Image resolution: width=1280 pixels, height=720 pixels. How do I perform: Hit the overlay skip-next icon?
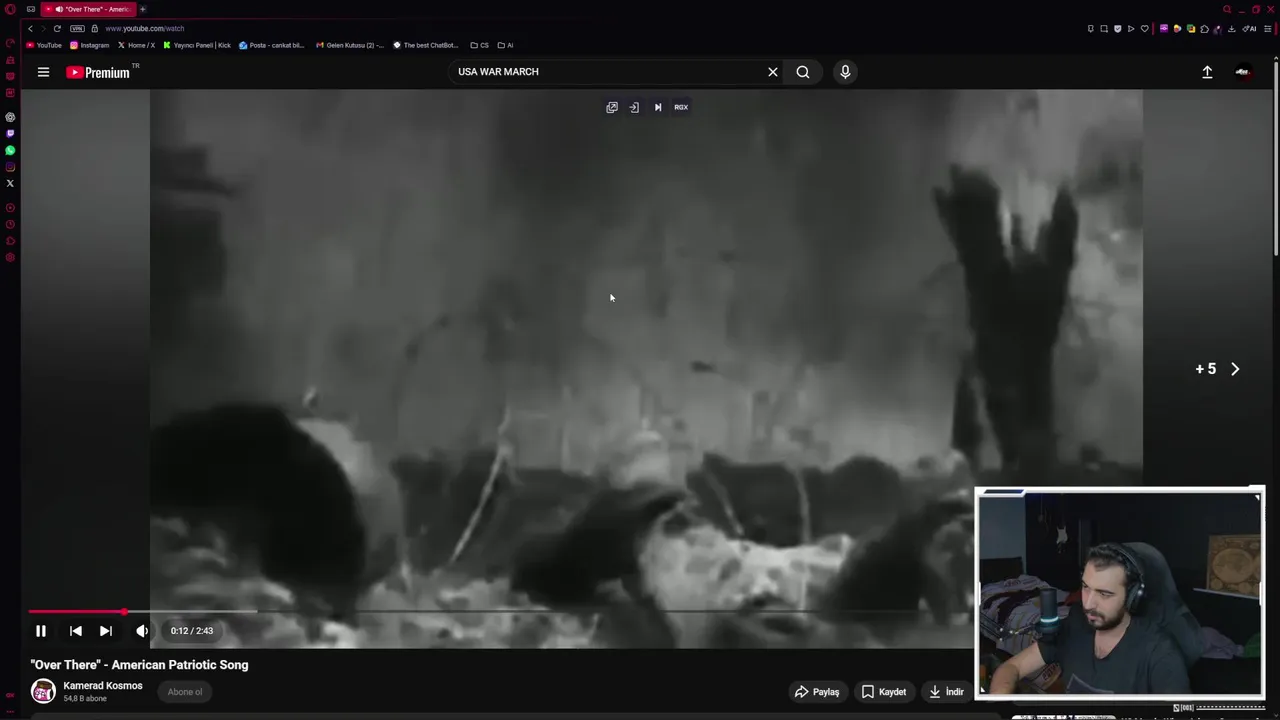click(658, 107)
